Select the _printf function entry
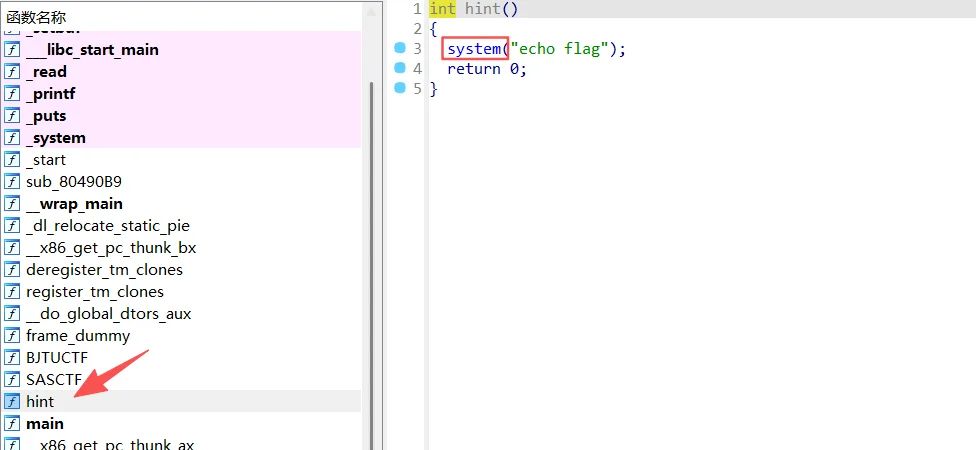976x450 pixels. tap(51, 94)
